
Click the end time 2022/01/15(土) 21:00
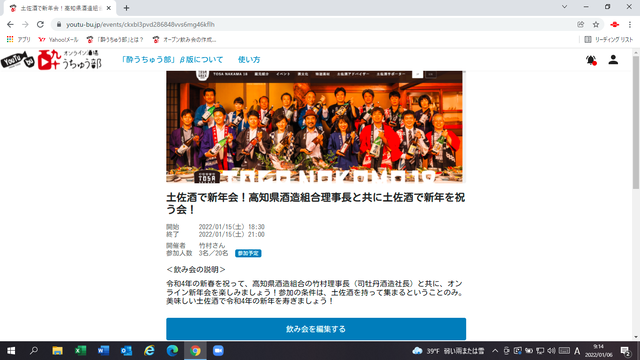click(x=231, y=235)
